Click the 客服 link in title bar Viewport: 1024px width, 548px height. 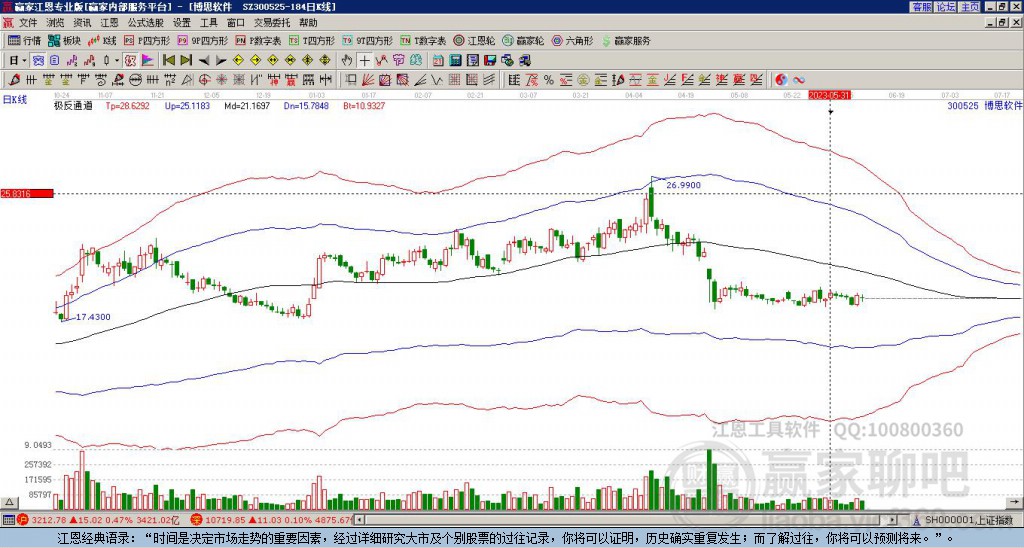tap(922, 7)
